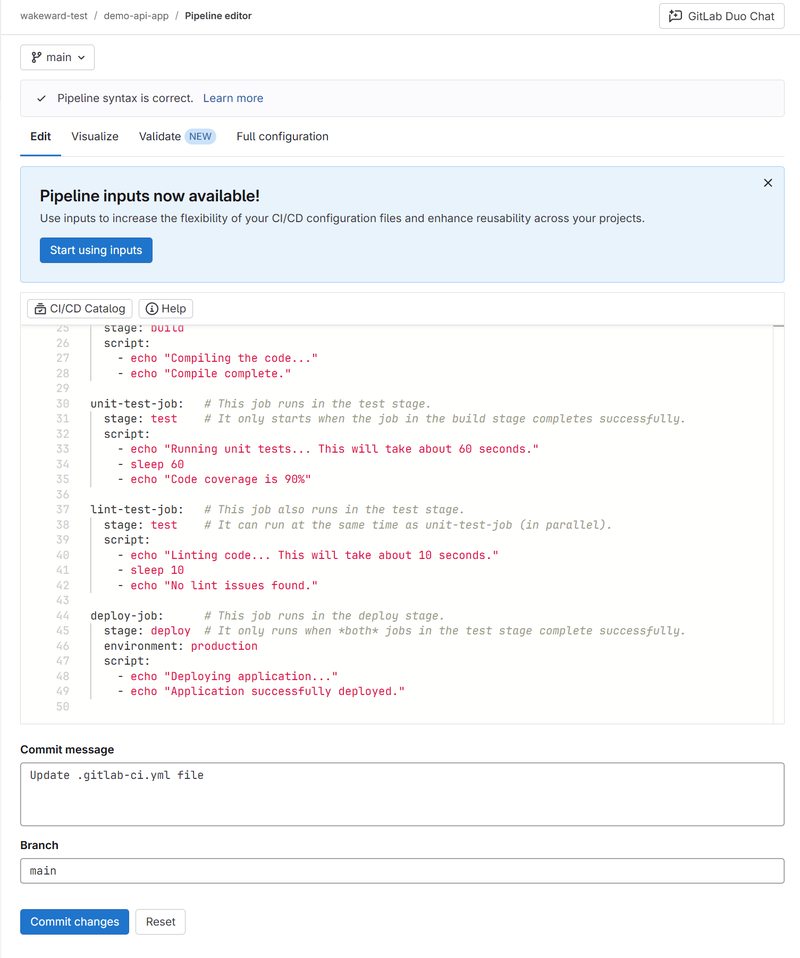Click the branch icon in branch selector
Viewport: 800px width, 958px height.
point(37,58)
